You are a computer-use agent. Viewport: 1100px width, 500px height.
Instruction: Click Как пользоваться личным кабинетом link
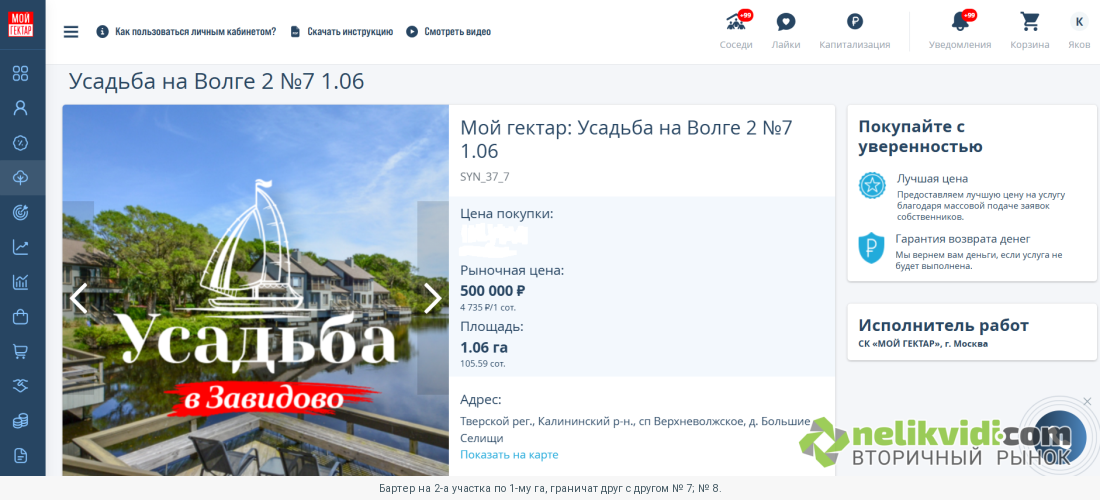(x=196, y=32)
